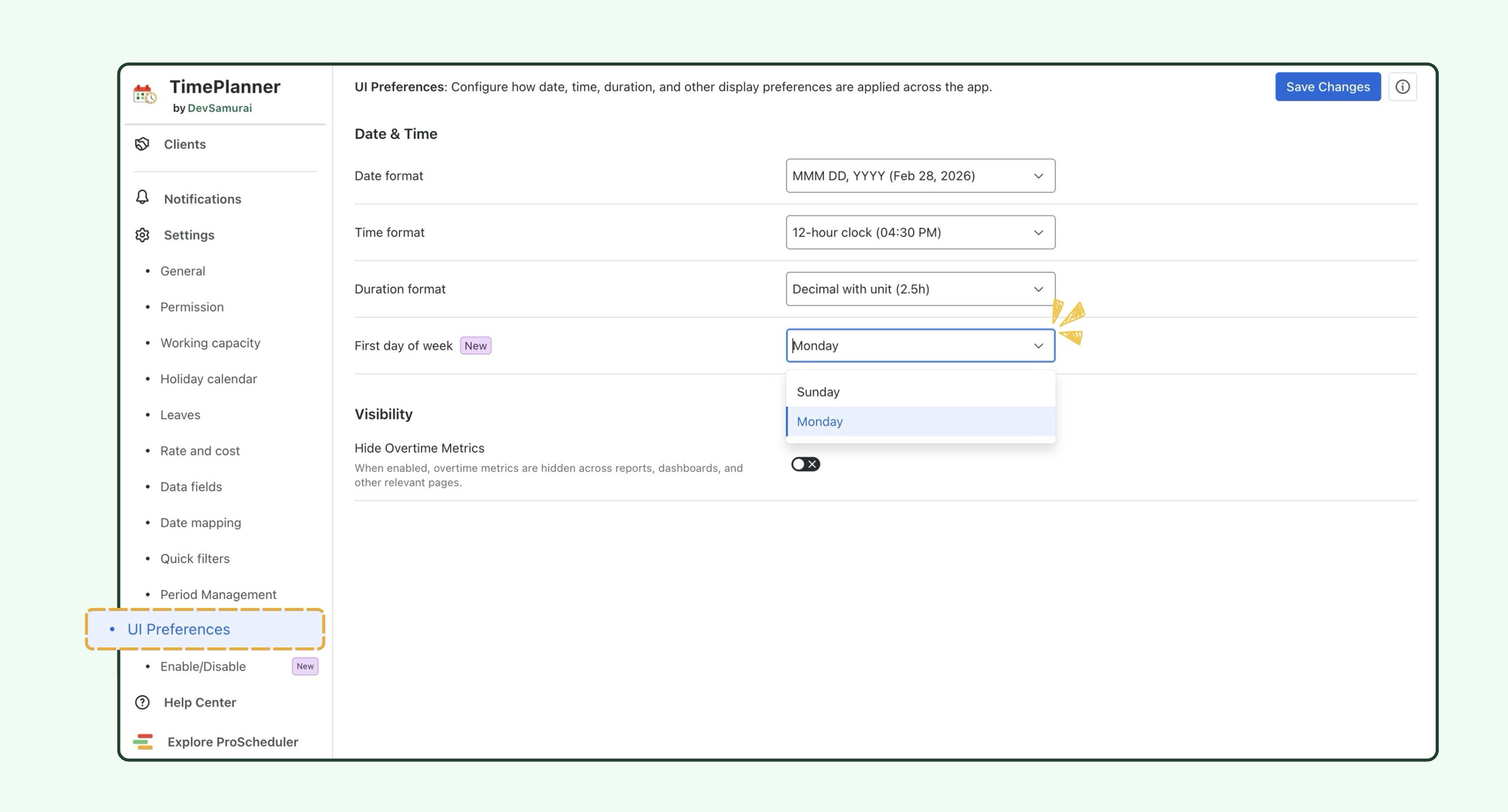
Task: Click the New badge next to Enable/Disable
Action: (305, 666)
